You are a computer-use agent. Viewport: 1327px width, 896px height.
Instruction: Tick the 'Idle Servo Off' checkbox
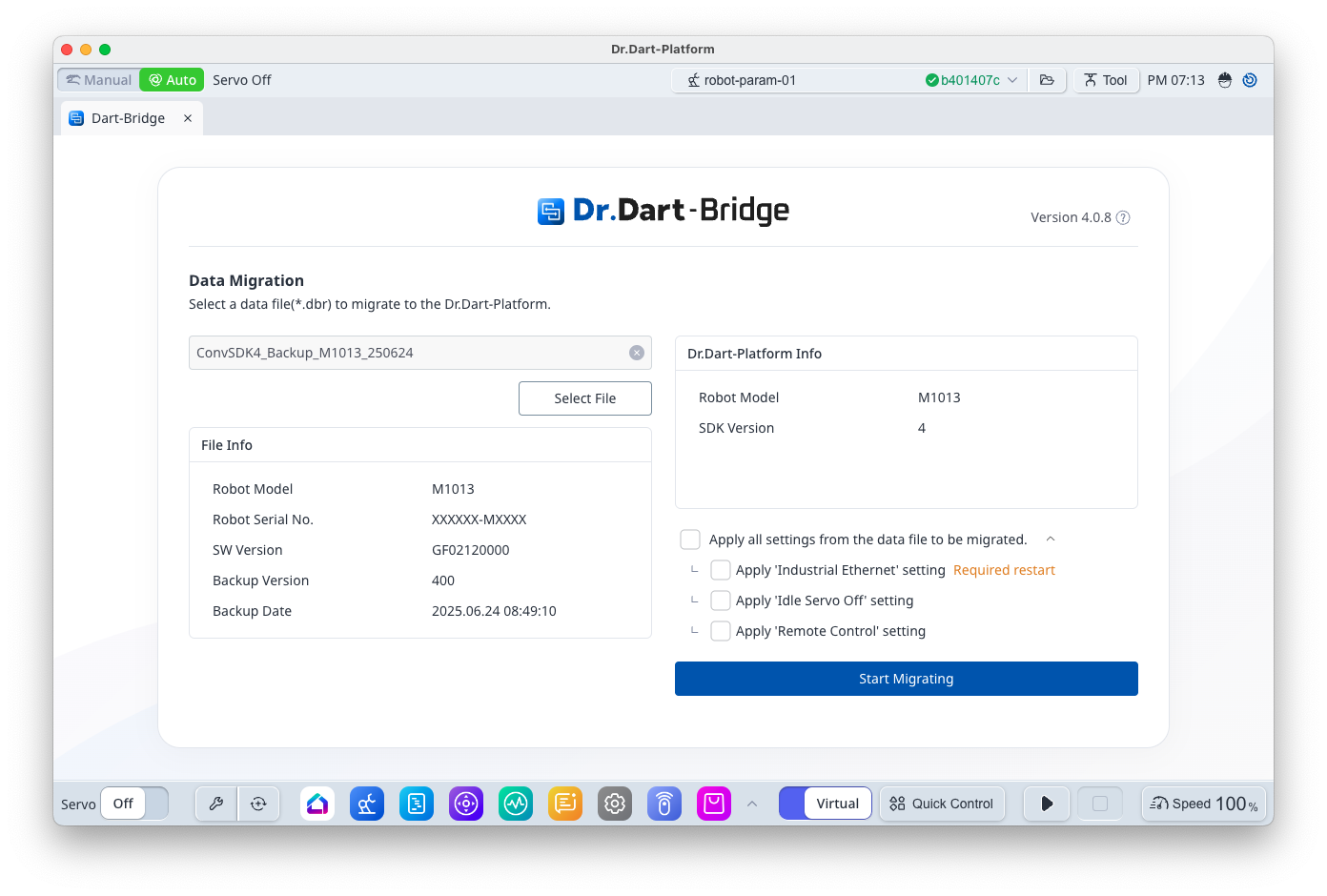click(721, 601)
